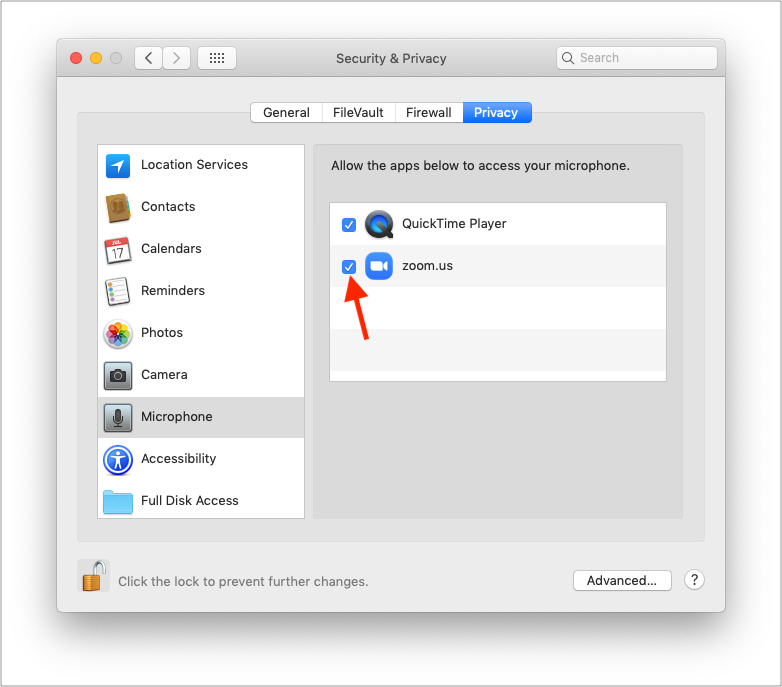The width and height of the screenshot is (782, 687).
Task: Open the Advanced… settings button
Action: [x=622, y=580]
